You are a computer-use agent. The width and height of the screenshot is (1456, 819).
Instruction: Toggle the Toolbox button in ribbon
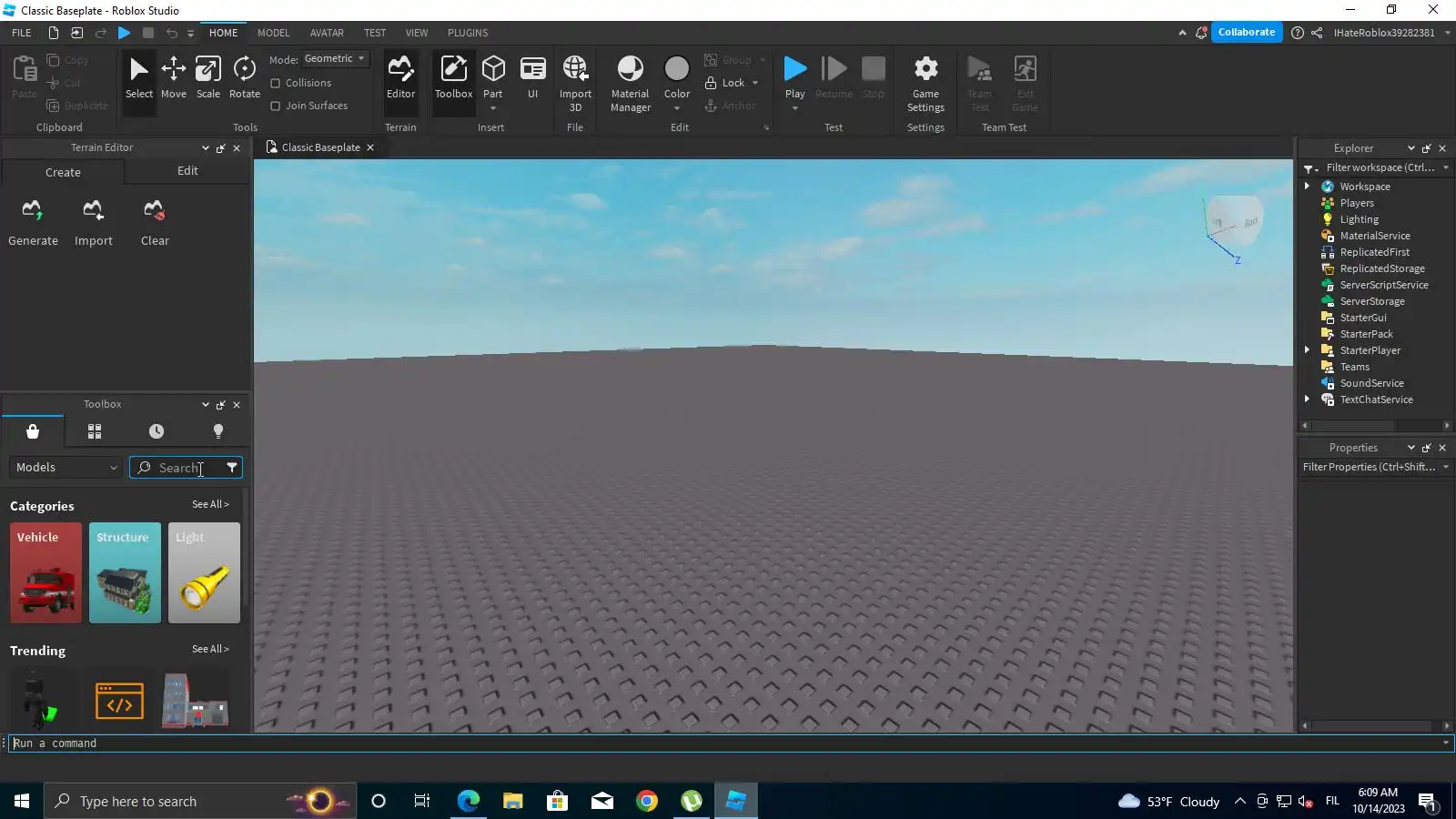point(453,78)
